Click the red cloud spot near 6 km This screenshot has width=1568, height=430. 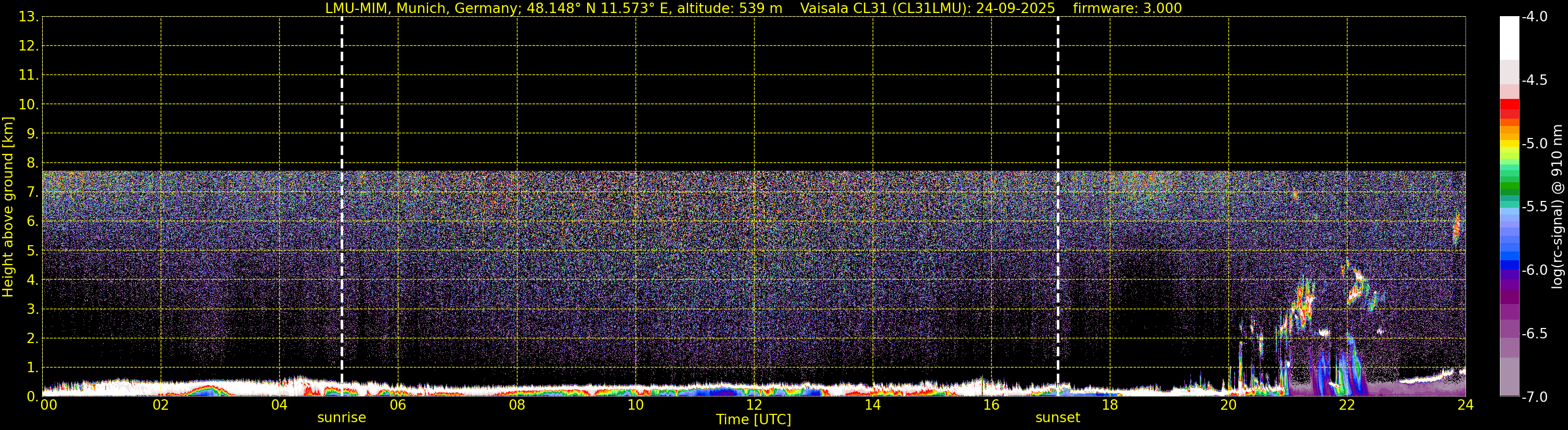coord(1457,230)
